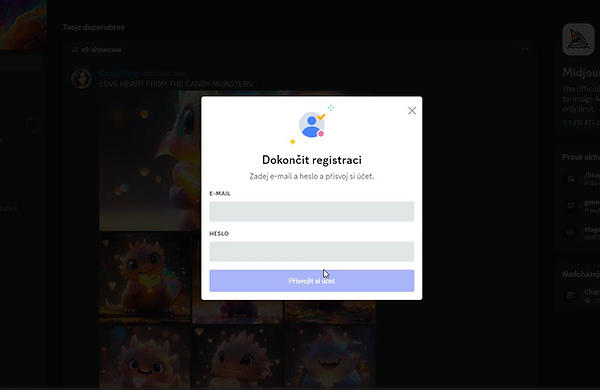The height and width of the screenshot is (390, 600).
Task: Click the Cicely Tong user avatar
Action: [81, 78]
